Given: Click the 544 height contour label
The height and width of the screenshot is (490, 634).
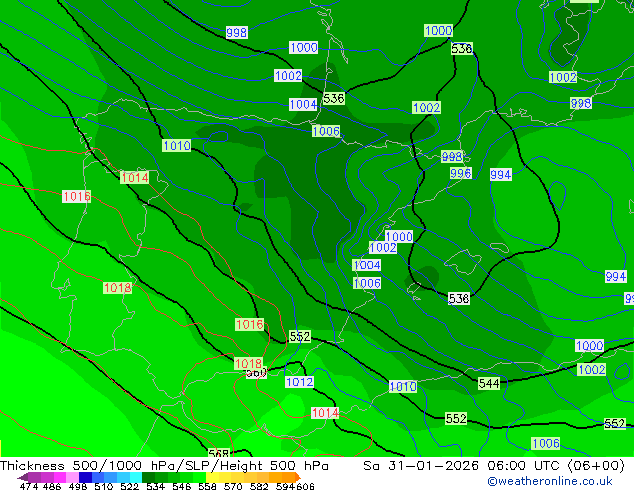Looking at the screenshot, I should point(489,383).
